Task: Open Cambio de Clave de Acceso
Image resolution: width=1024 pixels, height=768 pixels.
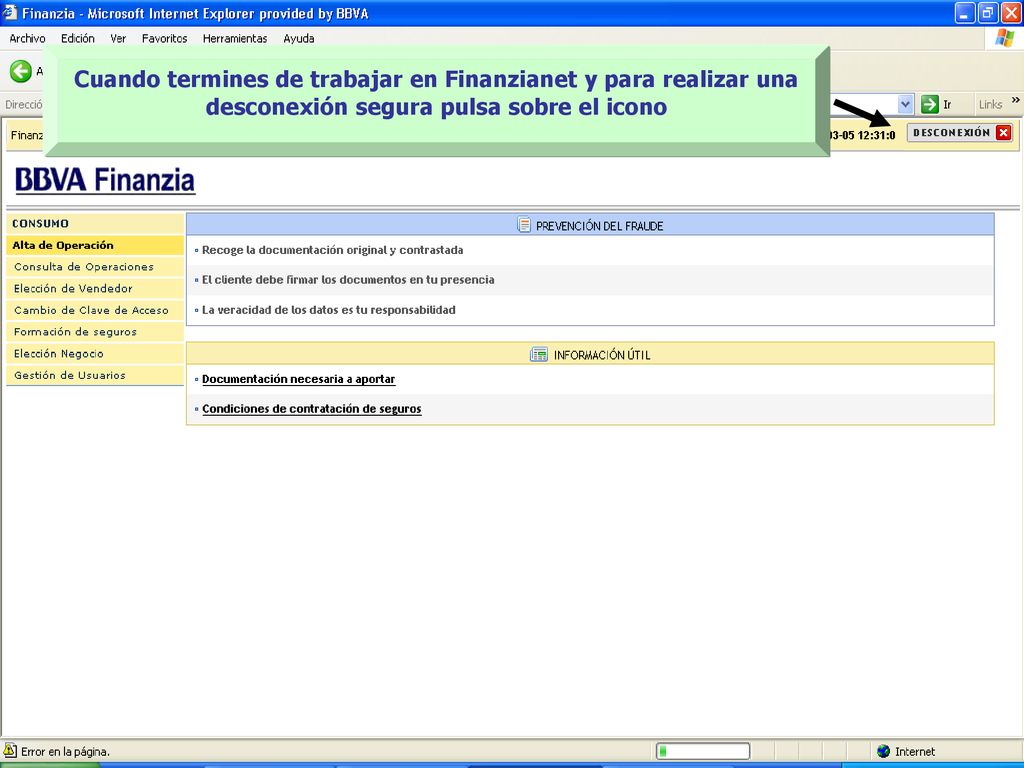Action: click(95, 310)
